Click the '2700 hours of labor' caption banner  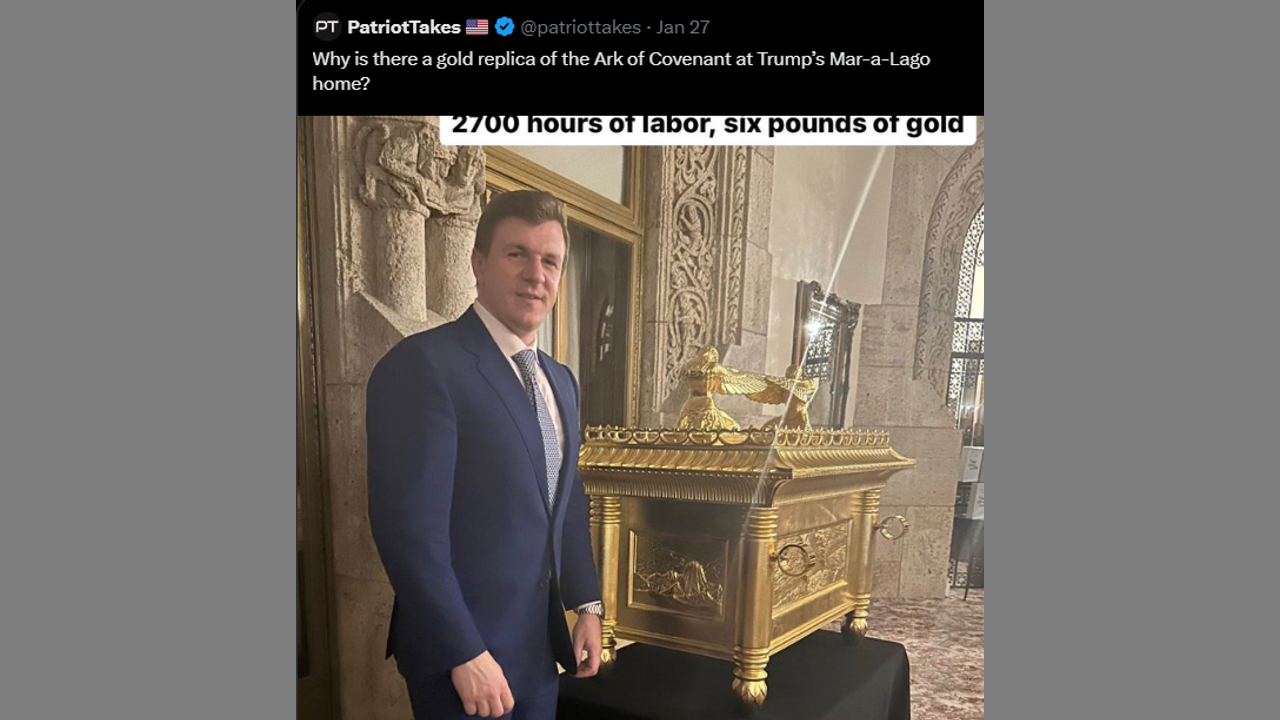coord(707,127)
